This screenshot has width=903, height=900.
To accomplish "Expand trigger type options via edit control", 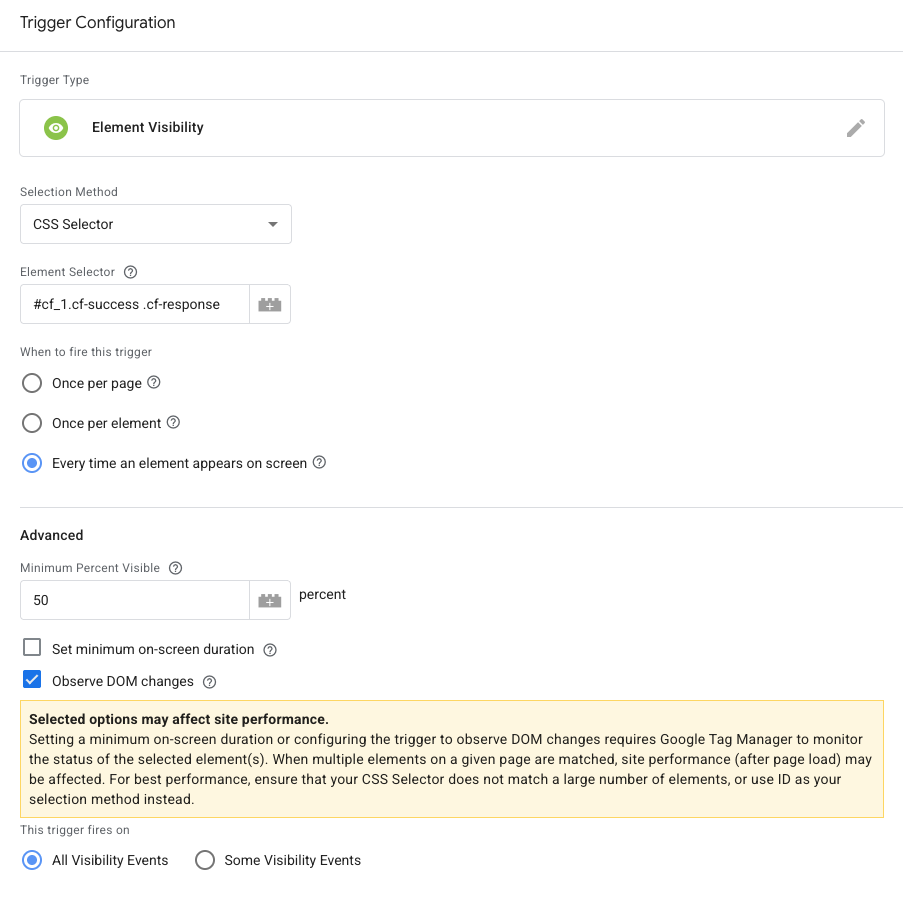I will pyautogui.click(x=856, y=127).
